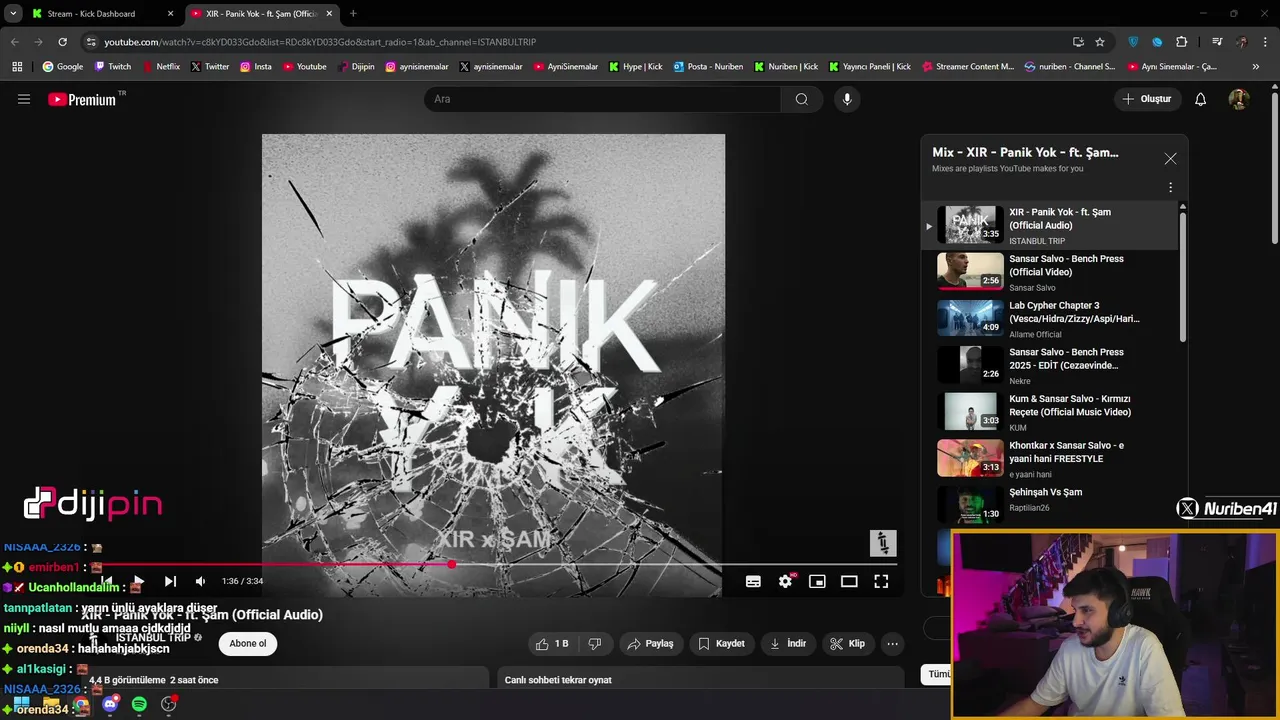Screen dimensions: 1280x720
Task: Open browser extensions puzzle icon
Action: click(1182, 42)
